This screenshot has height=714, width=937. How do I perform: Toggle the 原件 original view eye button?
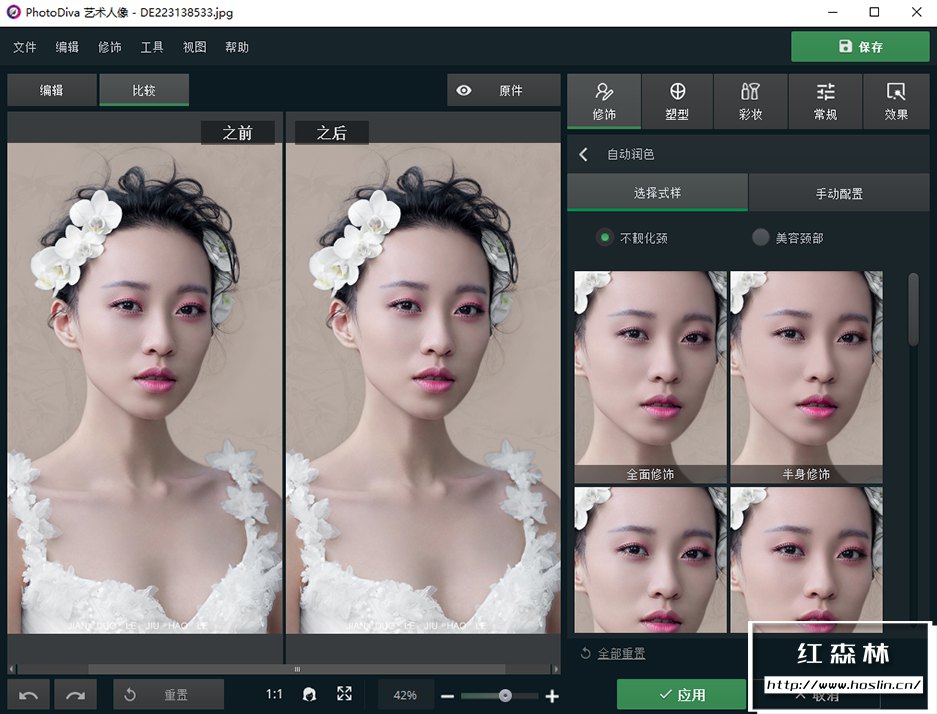click(x=503, y=90)
